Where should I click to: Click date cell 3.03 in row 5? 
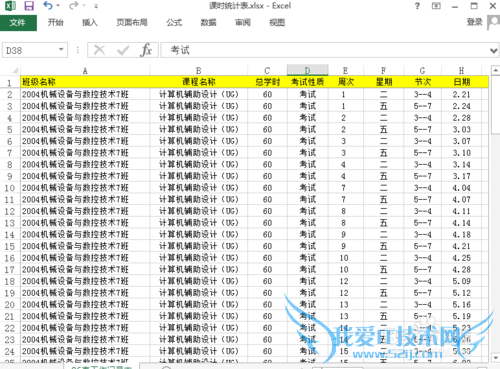pyautogui.click(x=461, y=129)
